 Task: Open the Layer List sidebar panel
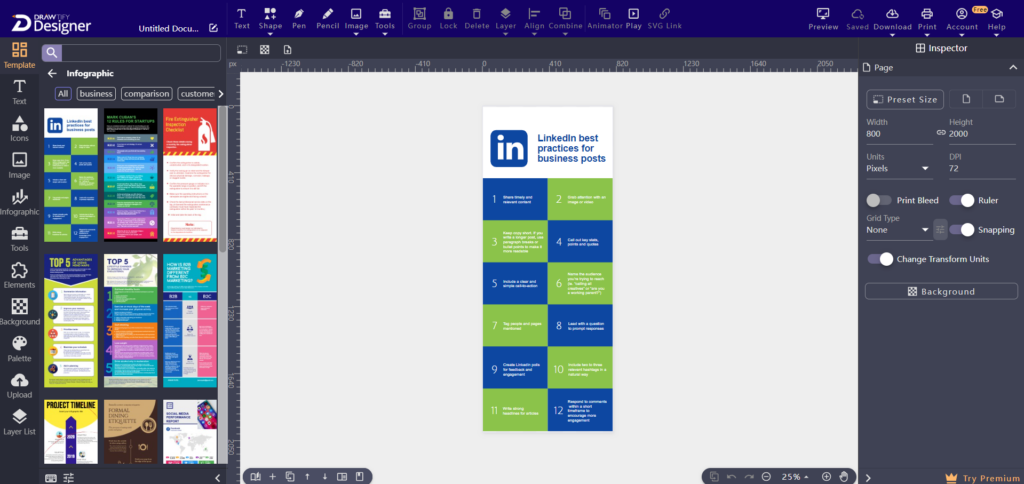pos(20,422)
